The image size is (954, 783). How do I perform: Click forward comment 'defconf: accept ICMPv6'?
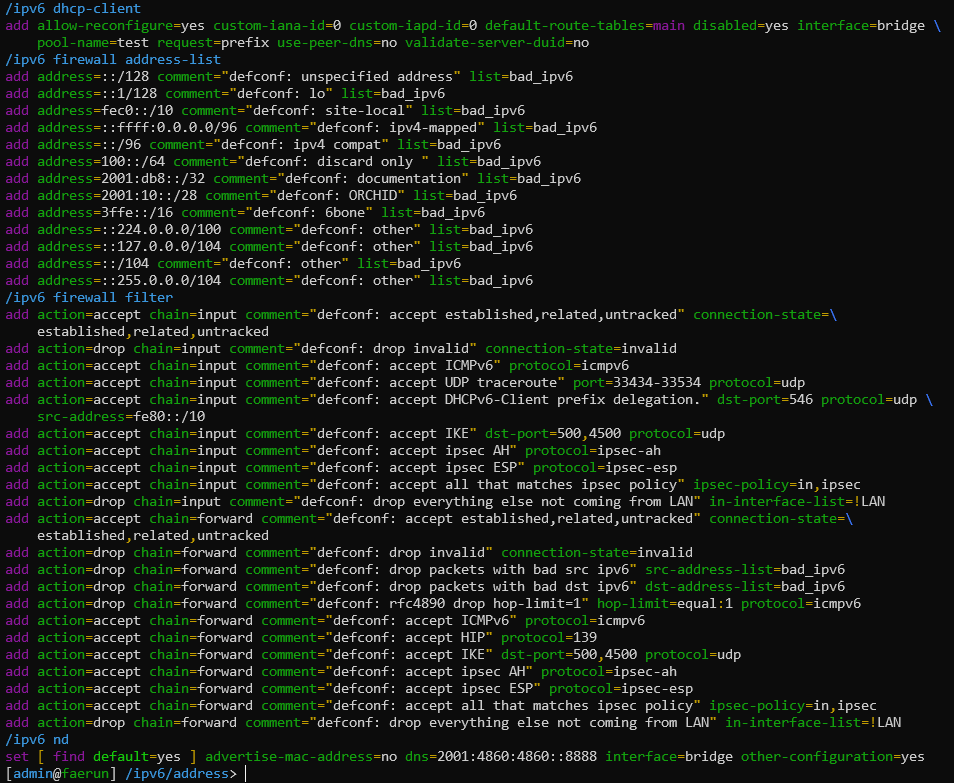[x=421, y=622]
